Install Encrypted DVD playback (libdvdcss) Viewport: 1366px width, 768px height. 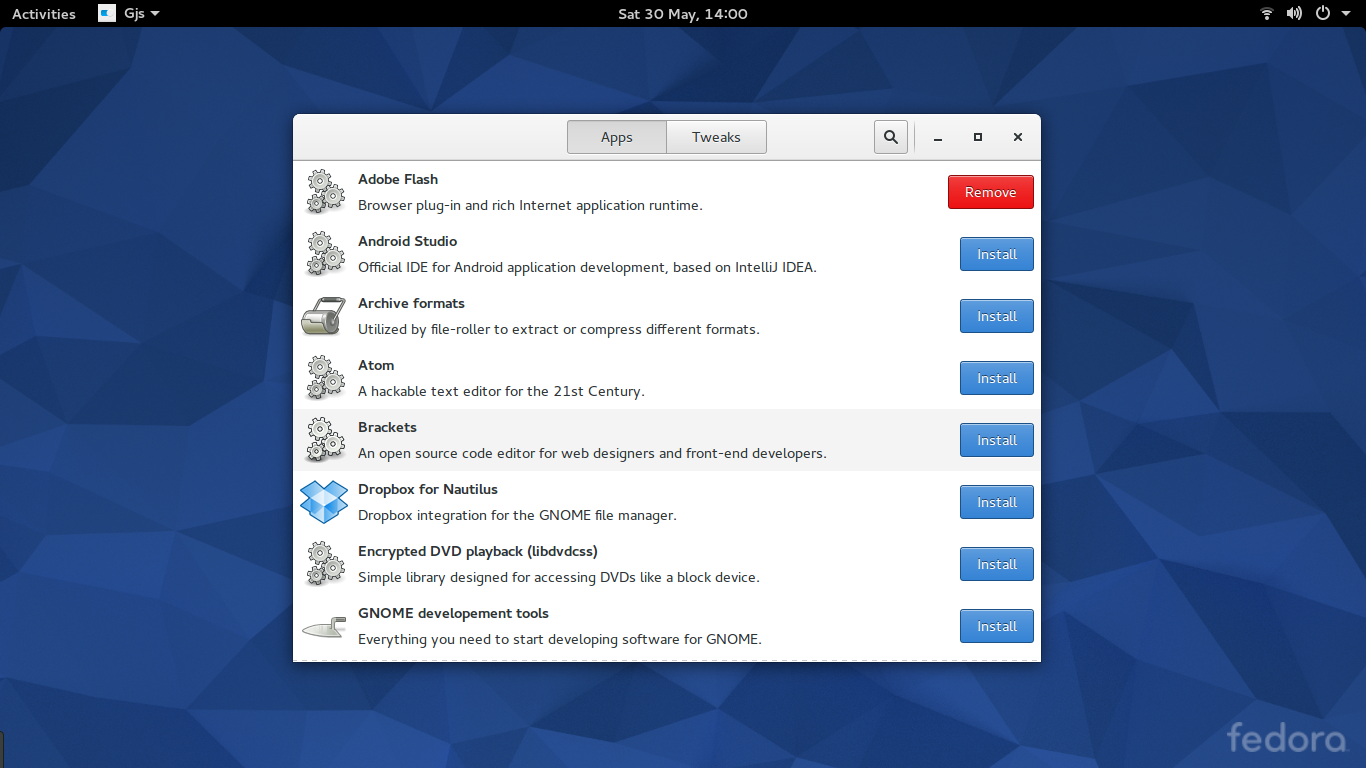997,564
